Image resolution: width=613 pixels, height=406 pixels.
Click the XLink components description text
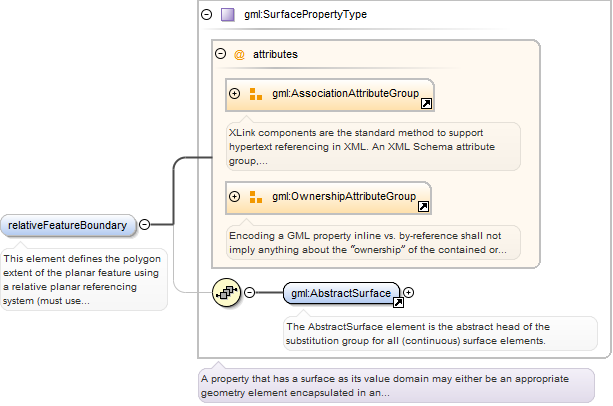click(372, 146)
